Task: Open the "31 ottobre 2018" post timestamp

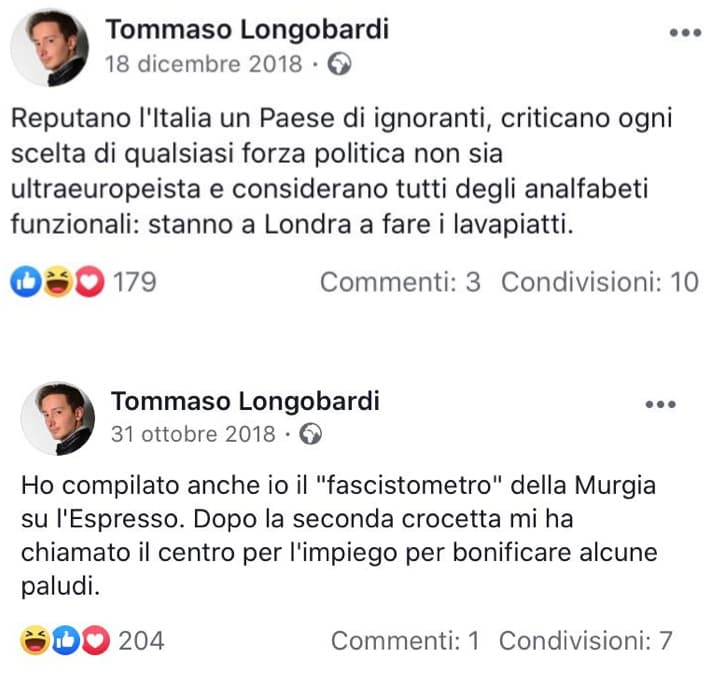Action: (x=192, y=434)
